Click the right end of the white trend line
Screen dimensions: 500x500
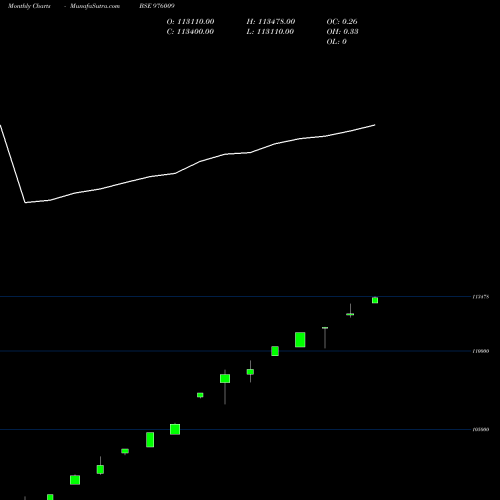(375, 125)
